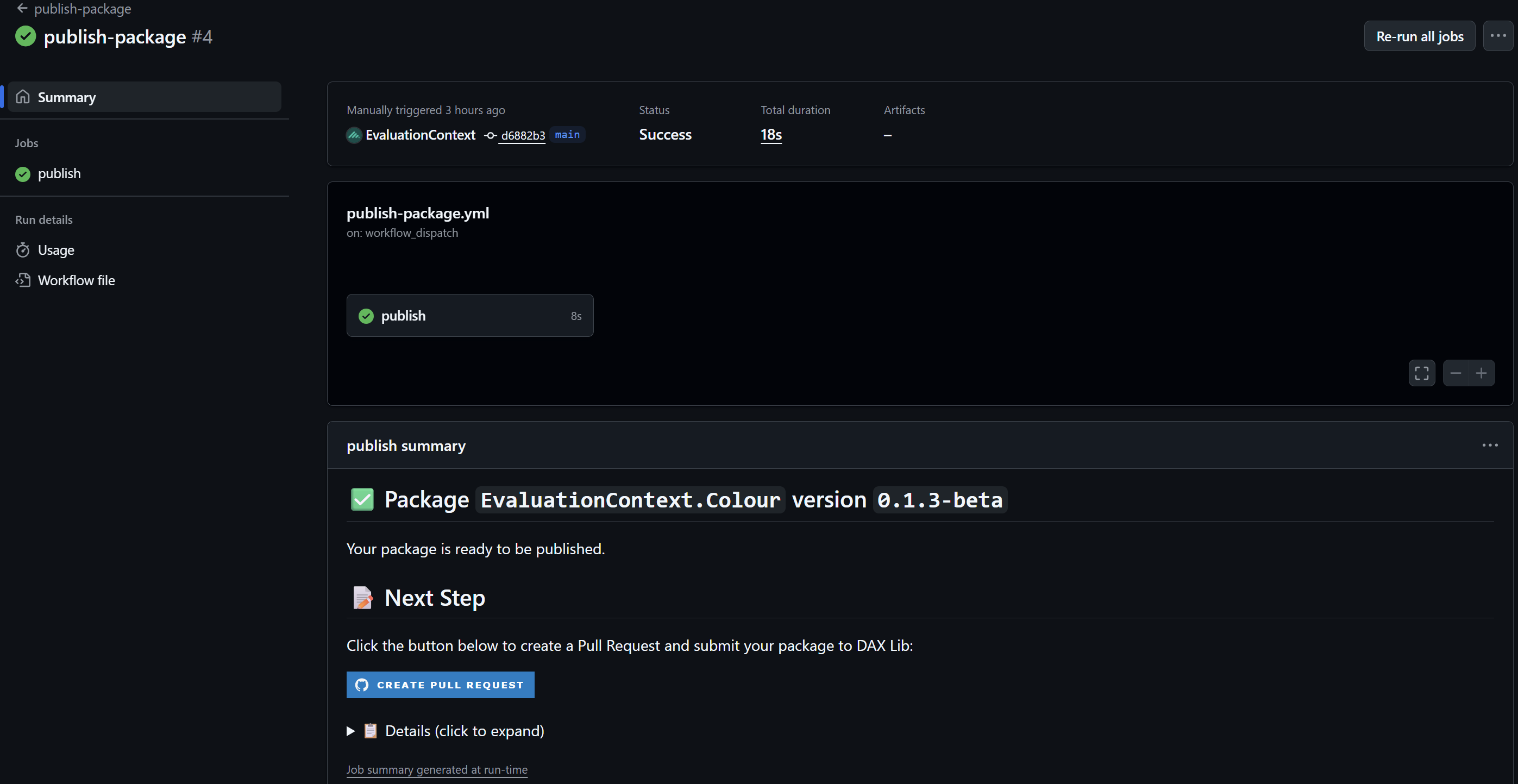This screenshot has width=1518, height=784.
Task: Click the fullscreen icon on the workflow graph
Action: tap(1421, 373)
